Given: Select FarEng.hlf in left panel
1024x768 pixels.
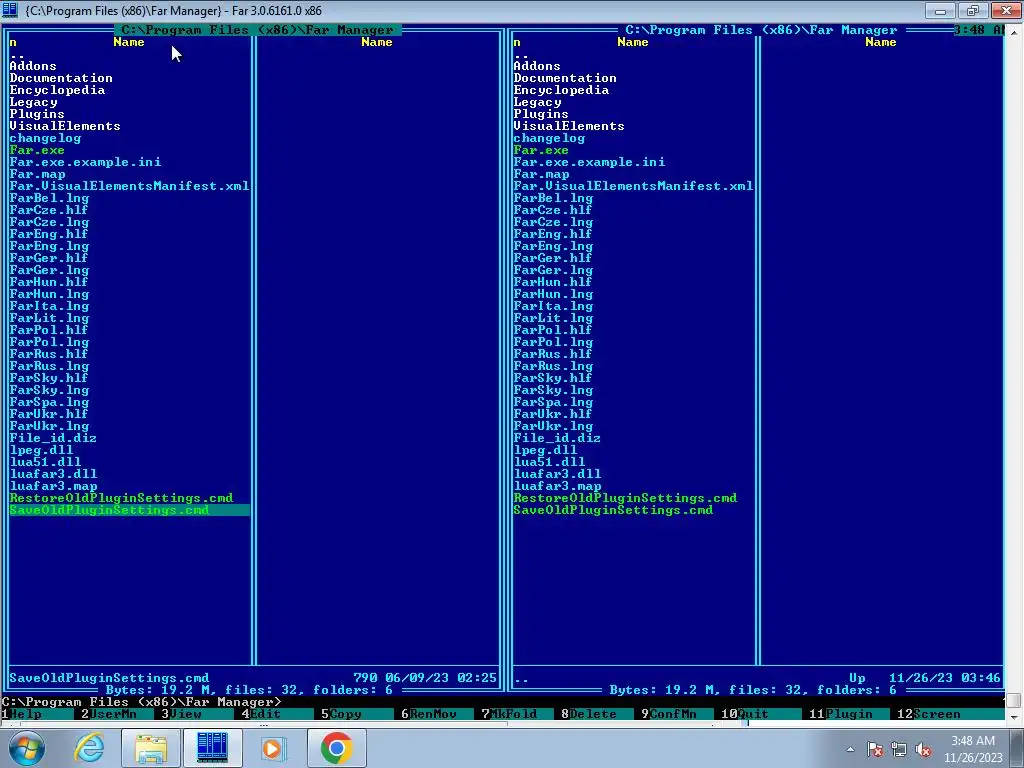Looking at the screenshot, I should [x=48, y=234].
